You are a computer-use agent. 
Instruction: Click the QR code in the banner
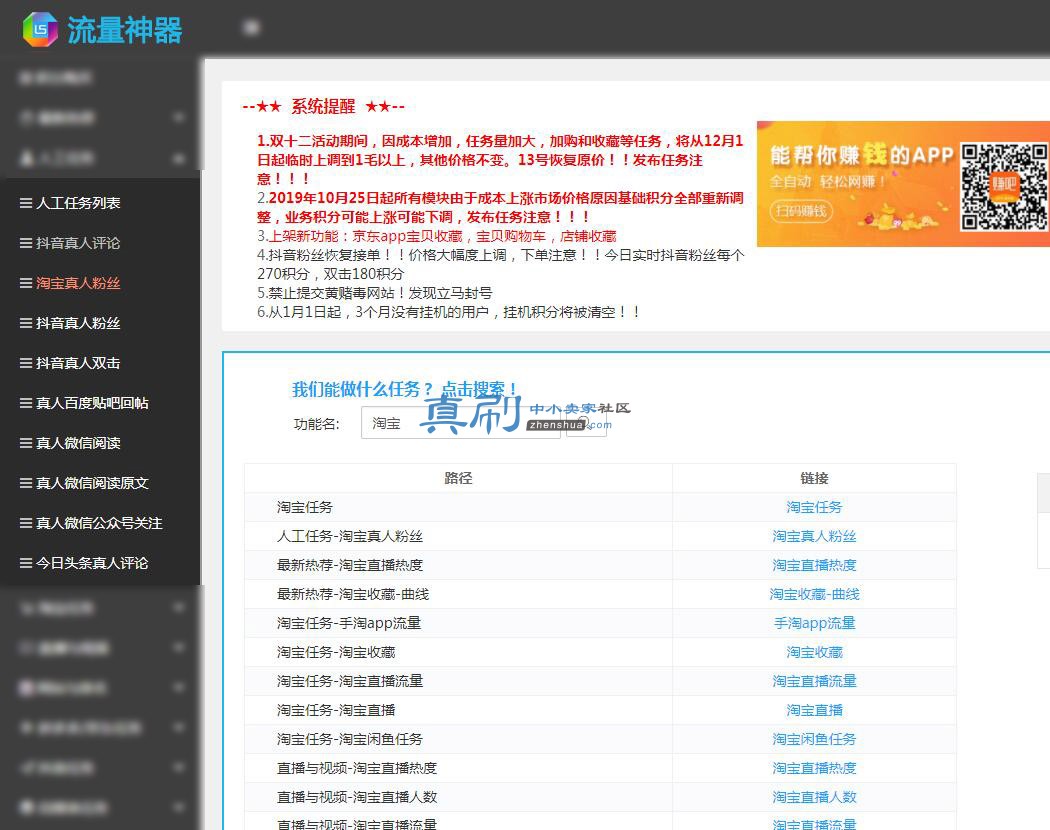[x=1004, y=187]
